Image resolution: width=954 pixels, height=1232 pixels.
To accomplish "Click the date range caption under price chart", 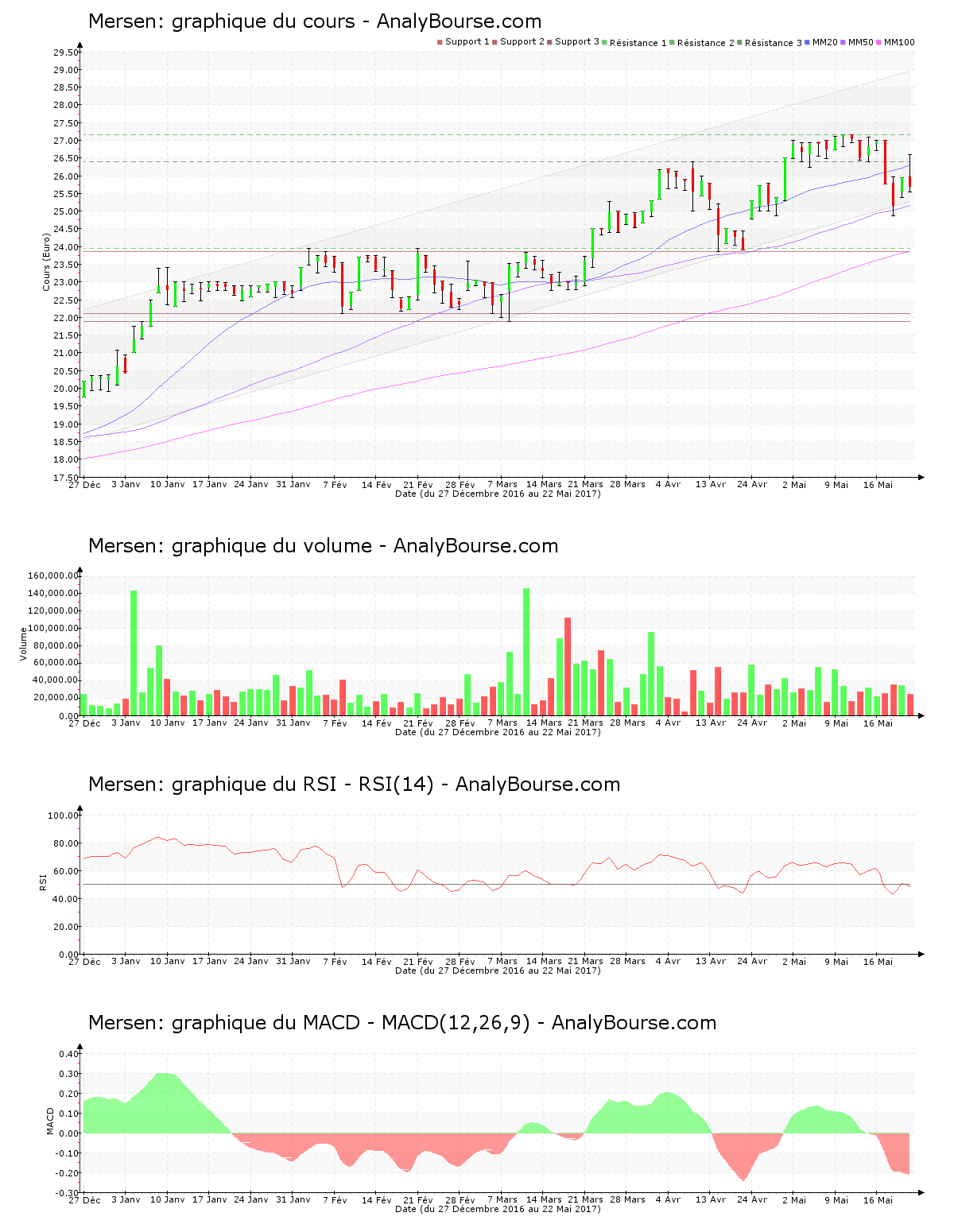I will [498, 494].
